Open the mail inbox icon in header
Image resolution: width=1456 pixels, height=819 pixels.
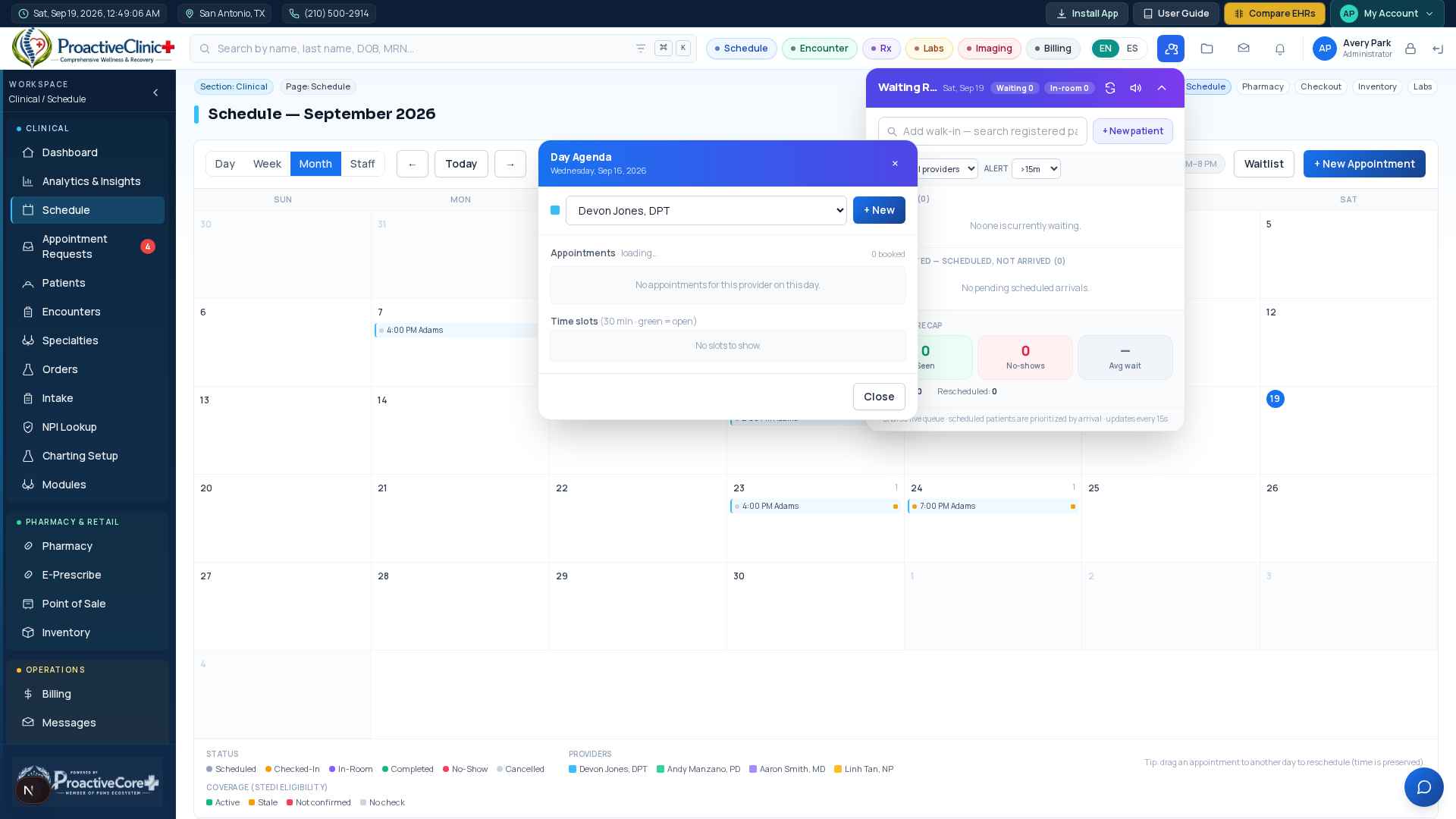(1244, 49)
